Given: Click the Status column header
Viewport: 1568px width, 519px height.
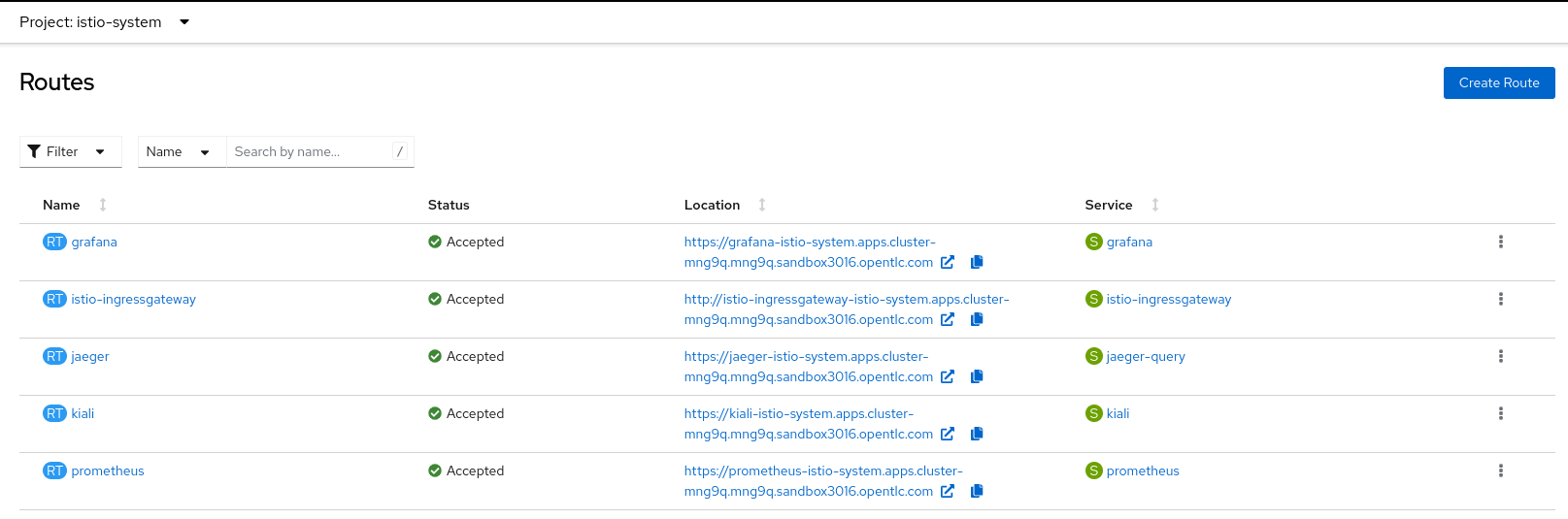Looking at the screenshot, I should [x=449, y=205].
